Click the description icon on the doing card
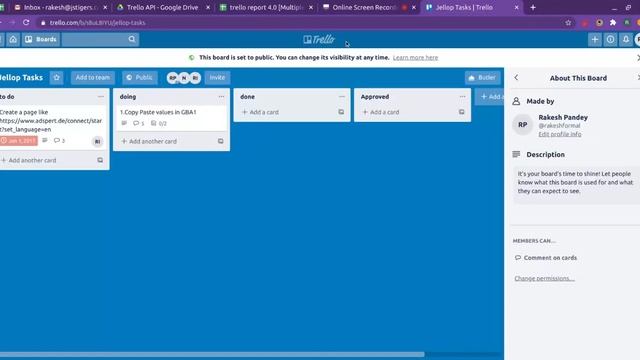The height and width of the screenshot is (360, 640). tap(124, 123)
